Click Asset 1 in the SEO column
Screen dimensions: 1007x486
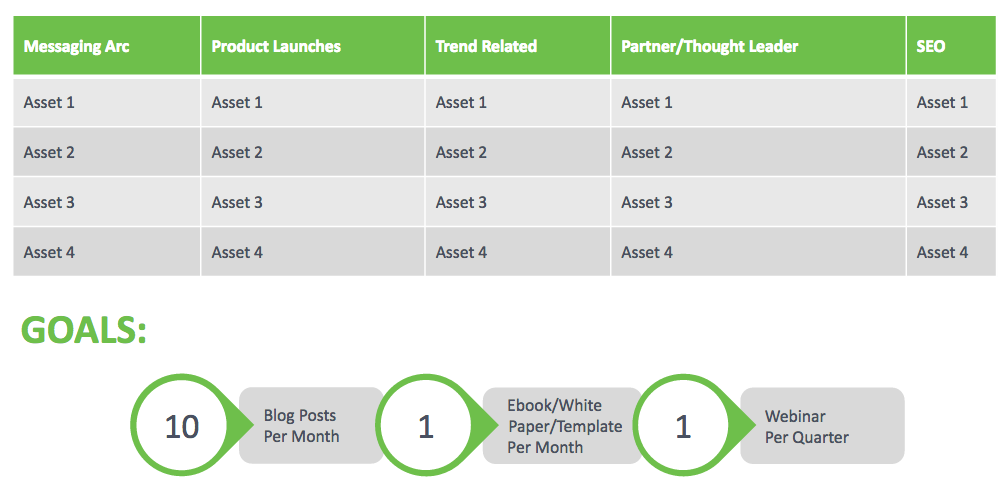click(x=942, y=102)
